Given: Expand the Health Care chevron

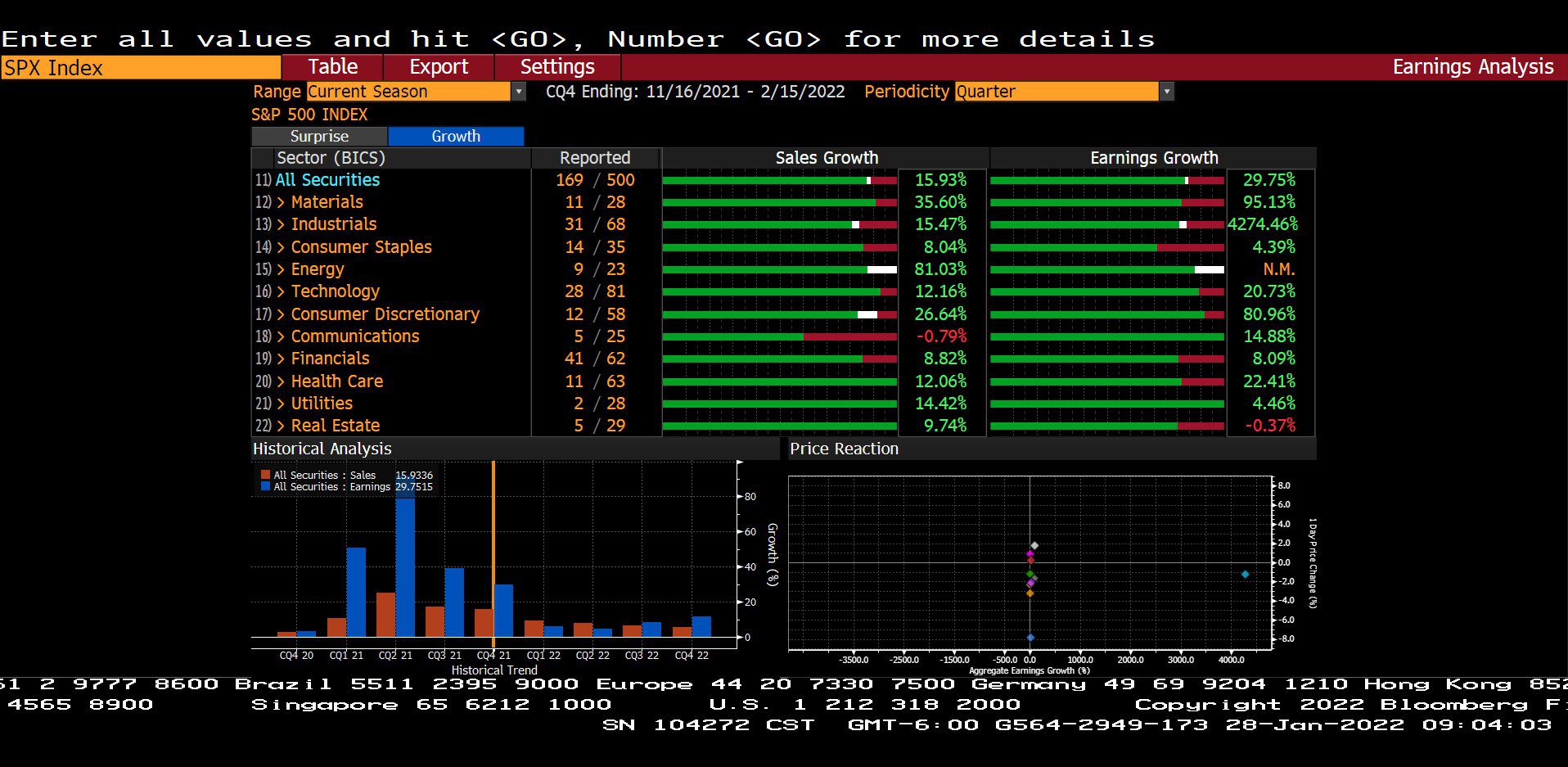Looking at the screenshot, I should point(281,381).
